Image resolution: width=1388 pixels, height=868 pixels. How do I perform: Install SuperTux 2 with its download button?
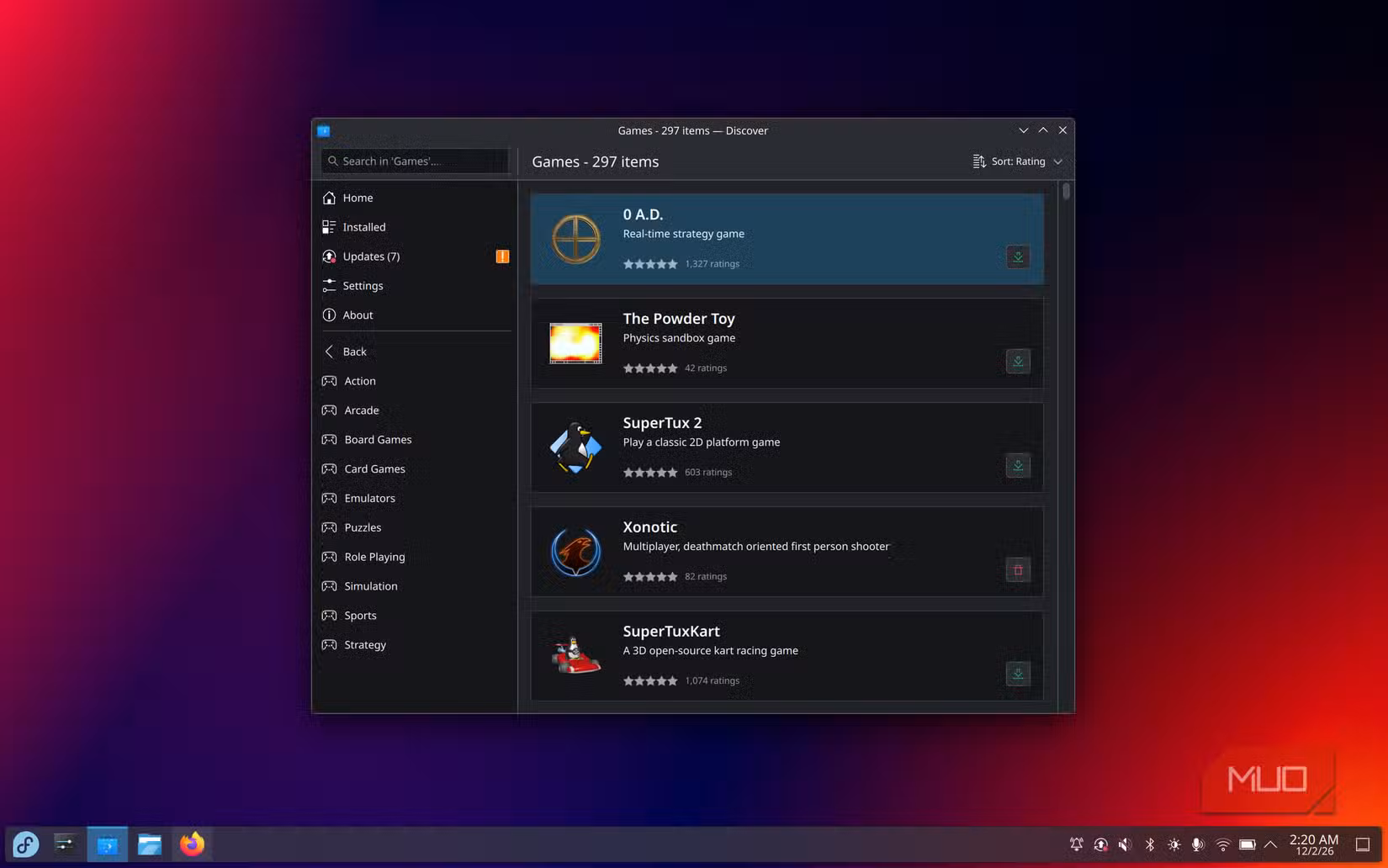pyautogui.click(x=1018, y=465)
